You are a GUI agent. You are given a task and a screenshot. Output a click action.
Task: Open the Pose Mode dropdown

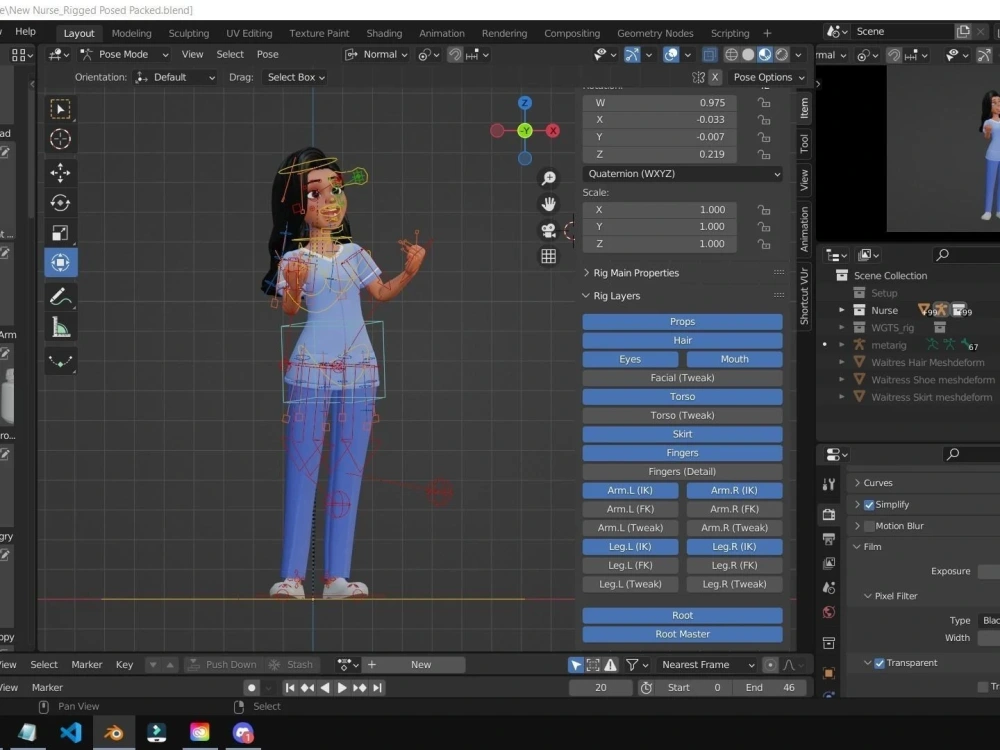125,55
